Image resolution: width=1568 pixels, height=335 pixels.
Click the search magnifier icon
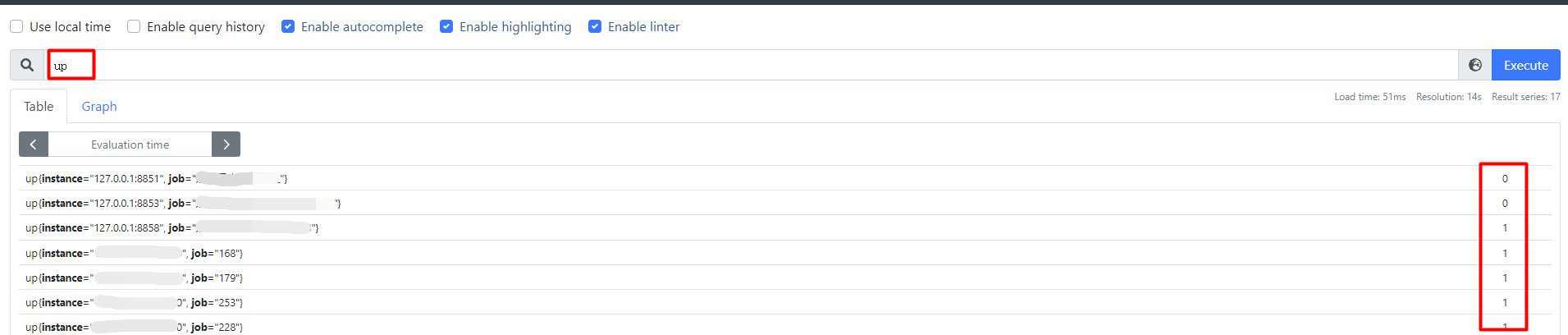click(x=27, y=65)
